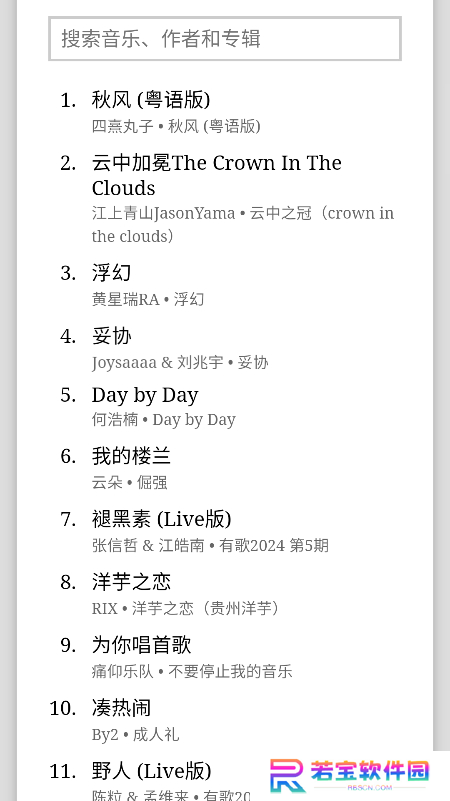Select 云中加冕The Crown In The Clouds track
This screenshot has height=801, width=450.
pos(217,175)
